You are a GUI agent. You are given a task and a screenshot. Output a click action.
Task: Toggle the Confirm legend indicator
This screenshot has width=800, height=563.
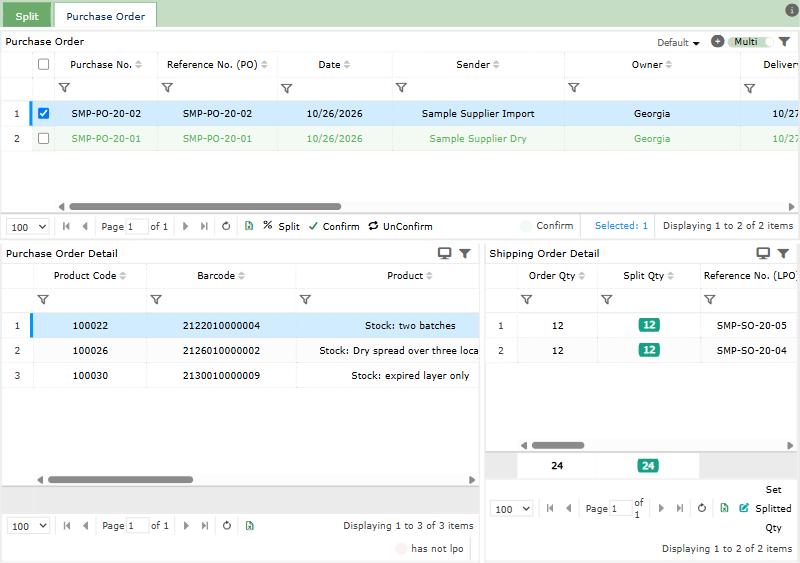click(526, 226)
